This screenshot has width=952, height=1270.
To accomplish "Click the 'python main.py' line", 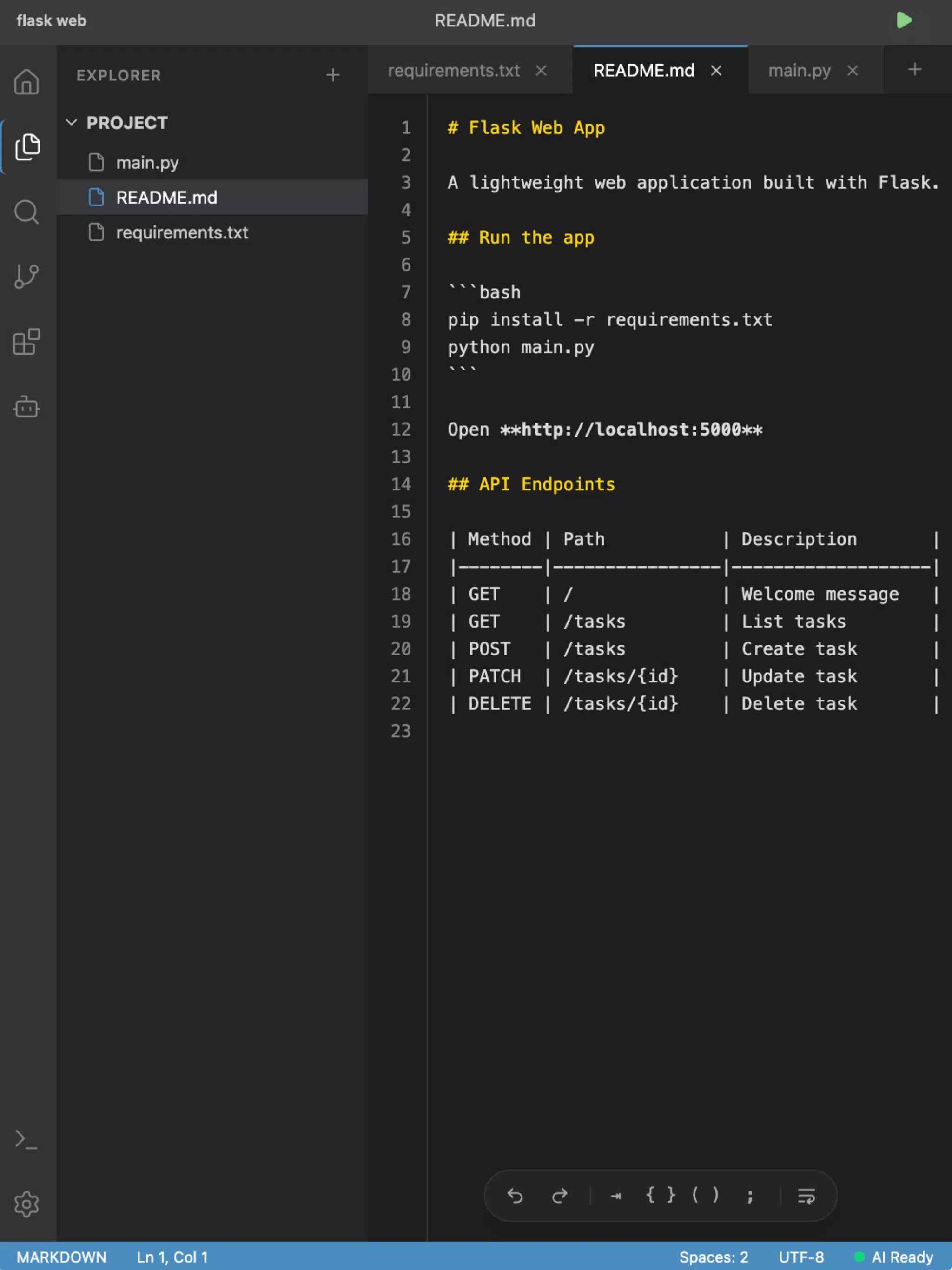I will click(x=521, y=347).
